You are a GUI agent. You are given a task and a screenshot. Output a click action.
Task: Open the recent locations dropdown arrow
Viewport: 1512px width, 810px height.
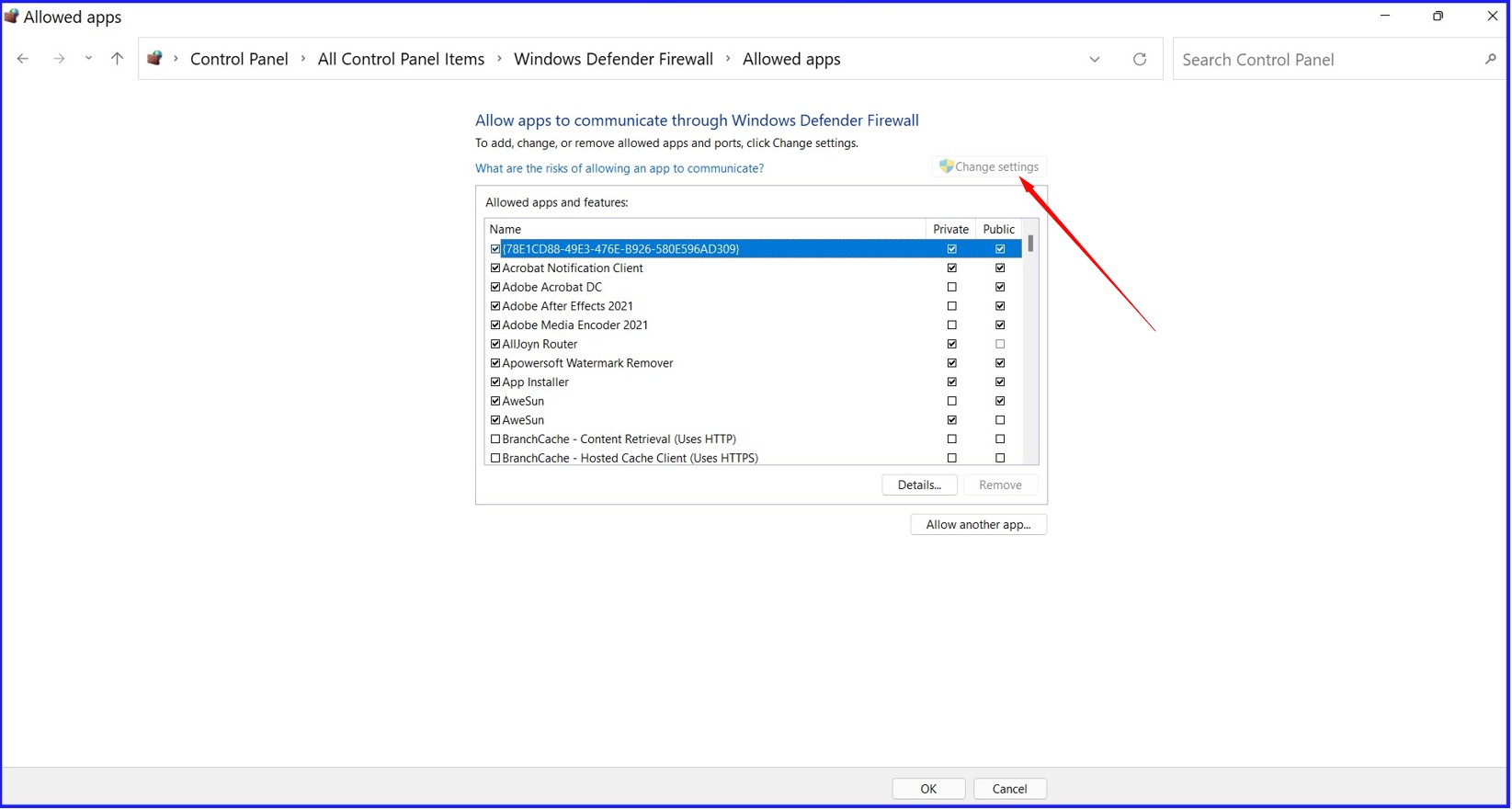pyautogui.click(x=88, y=59)
